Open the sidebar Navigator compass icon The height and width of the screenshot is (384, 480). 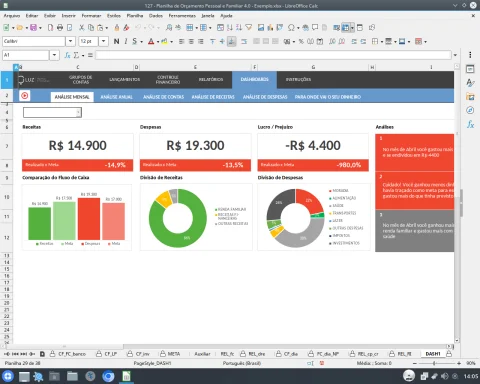[x=470, y=110]
